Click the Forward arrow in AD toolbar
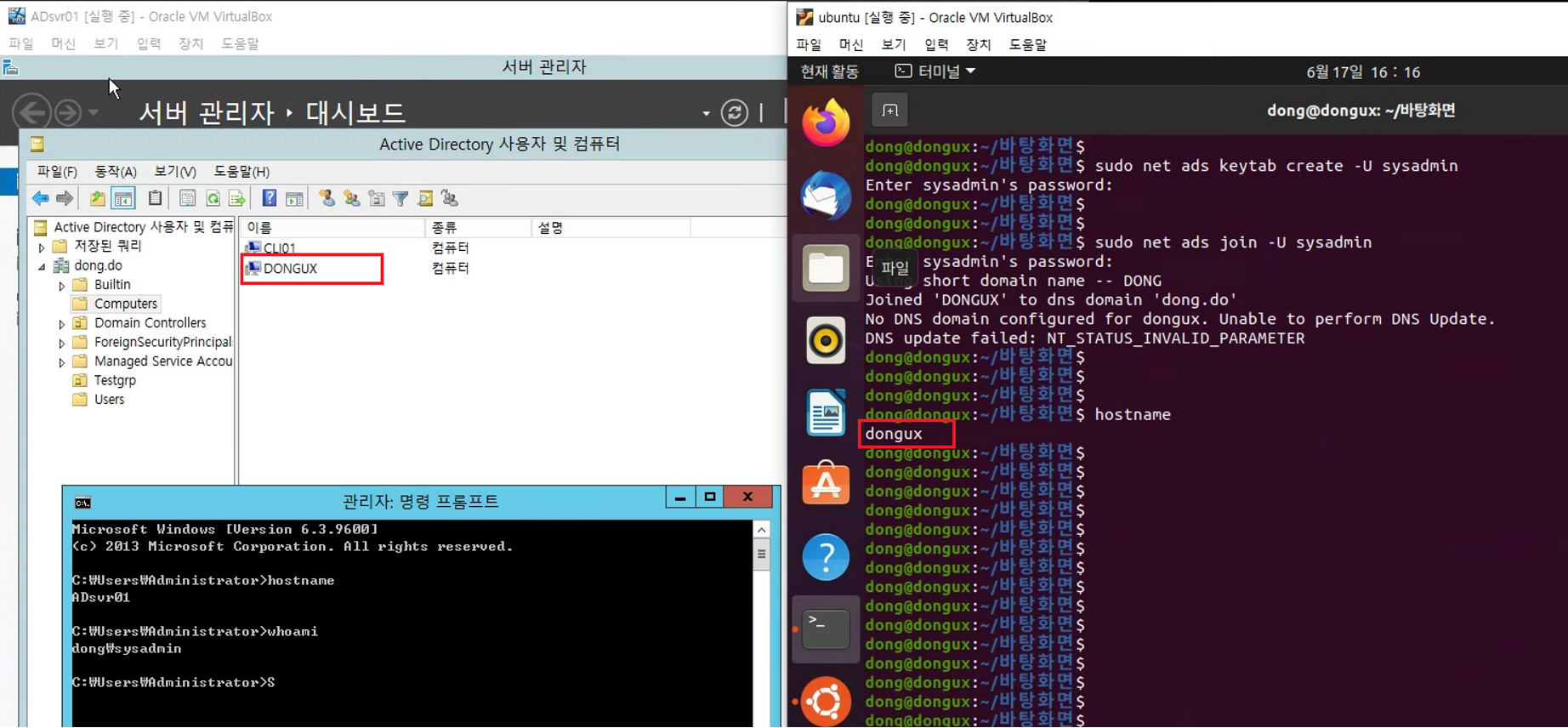 (65, 199)
